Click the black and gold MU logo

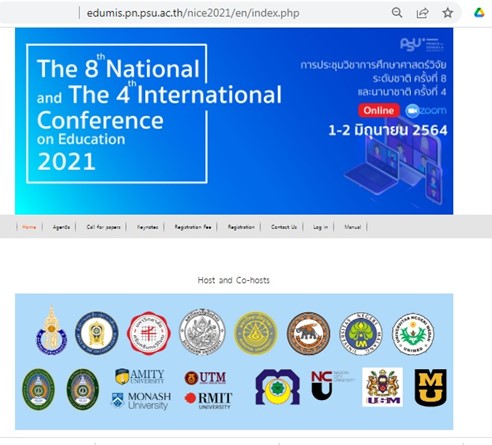pyautogui.click(x=431, y=388)
